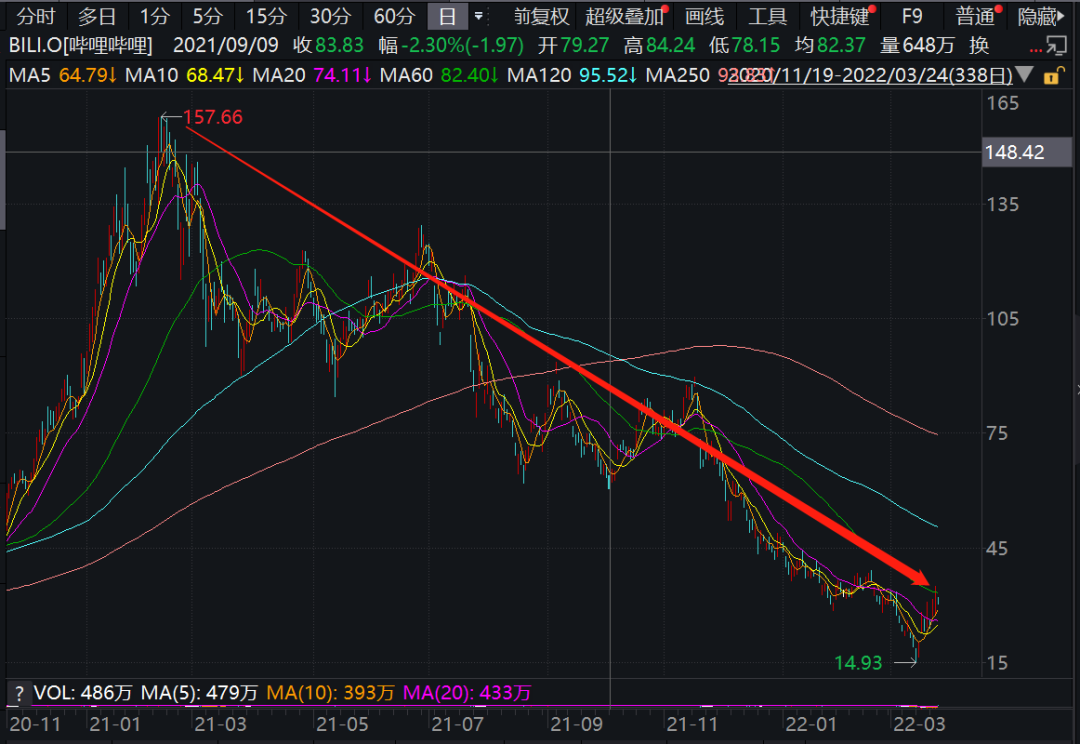Click the 21-01 time axis label

pyautogui.click(x=114, y=725)
